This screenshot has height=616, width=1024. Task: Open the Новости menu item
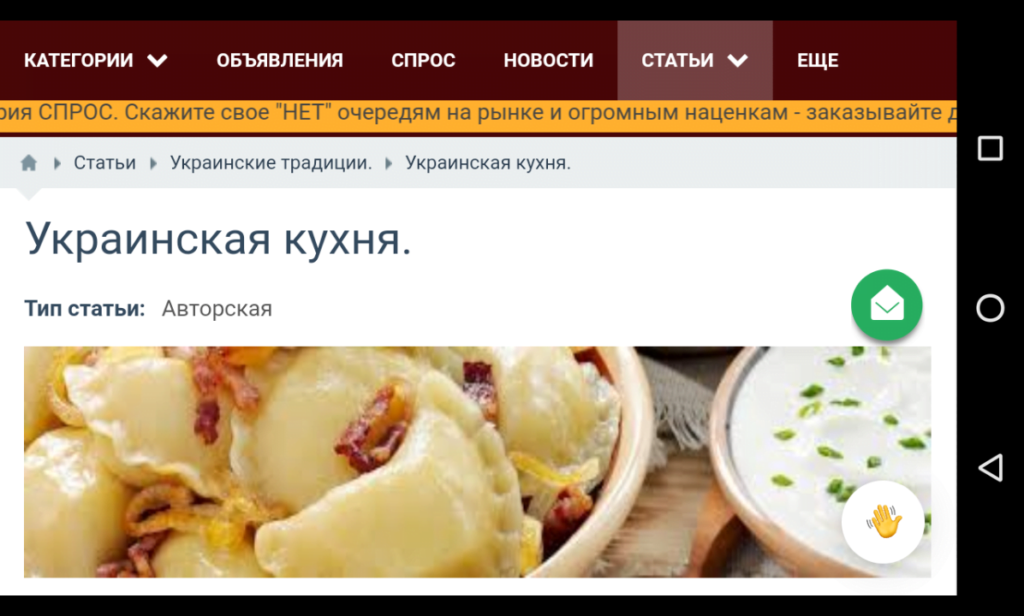coord(548,60)
